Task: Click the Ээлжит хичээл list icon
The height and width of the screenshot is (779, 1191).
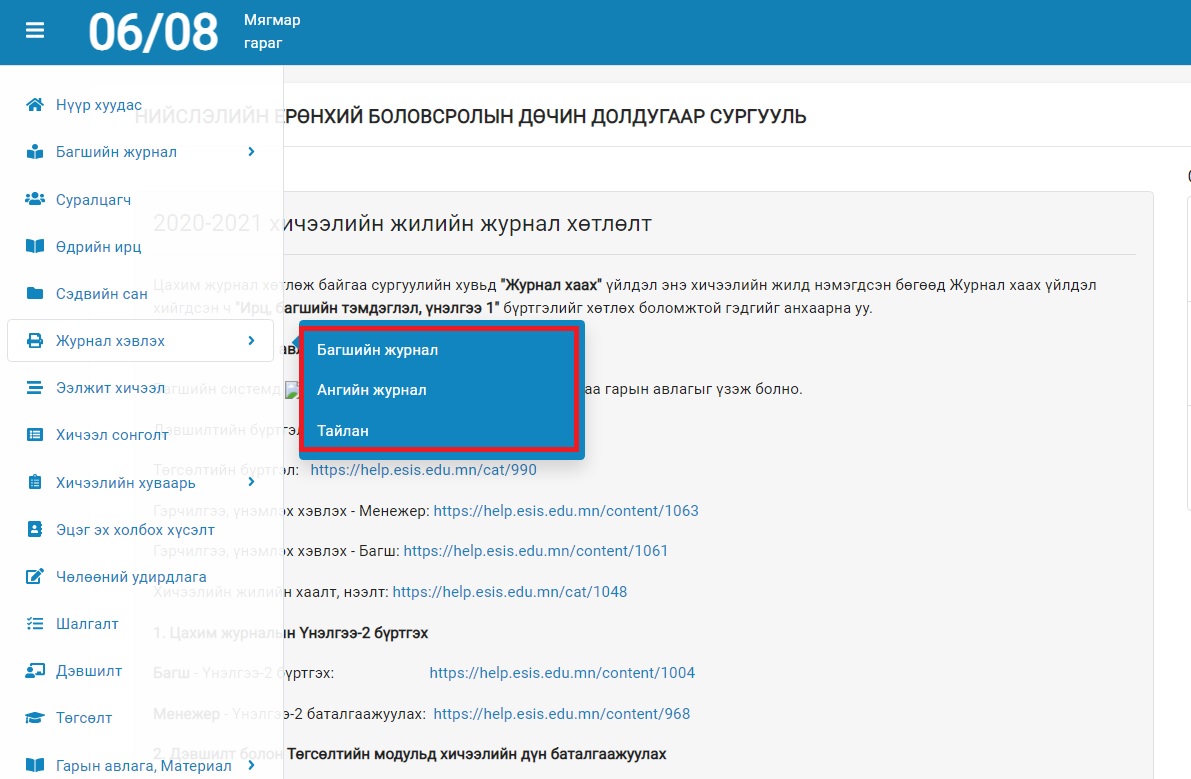Action: (x=35, y=388)
